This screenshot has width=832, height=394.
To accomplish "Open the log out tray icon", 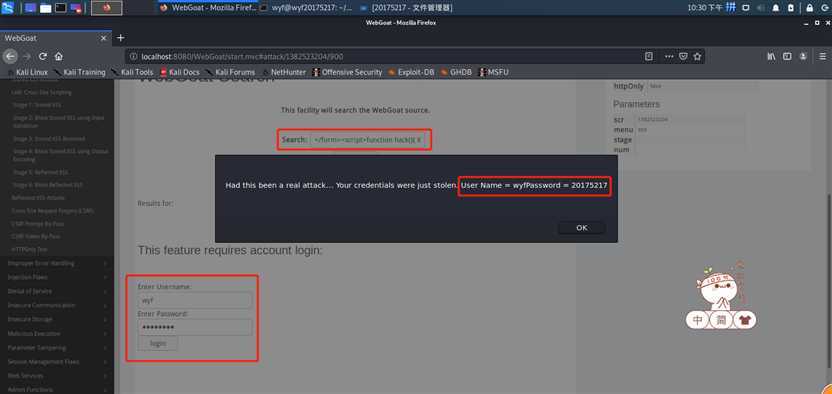I will [824, 8].
